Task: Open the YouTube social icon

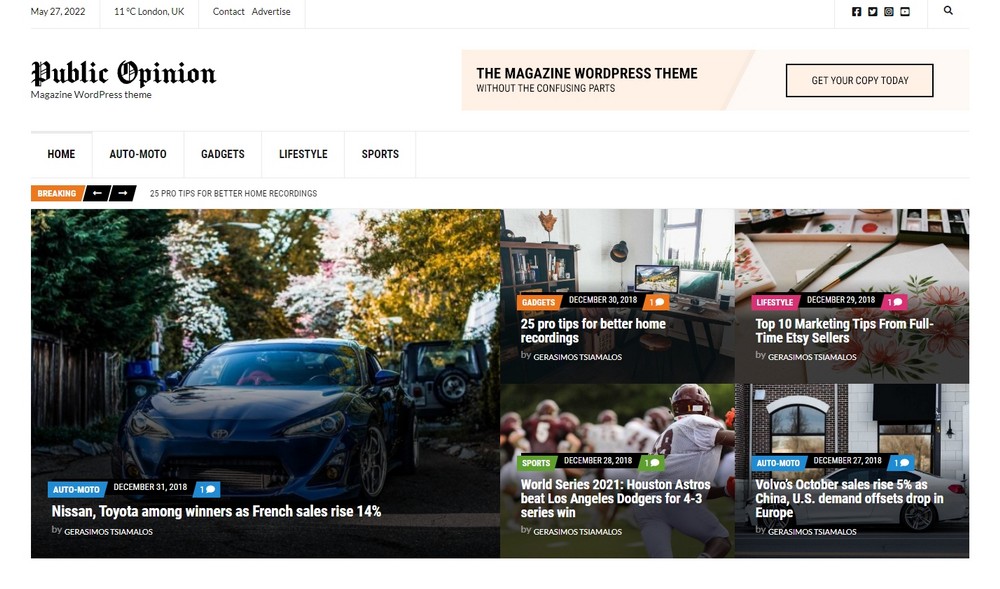Action: coord(905,12)
